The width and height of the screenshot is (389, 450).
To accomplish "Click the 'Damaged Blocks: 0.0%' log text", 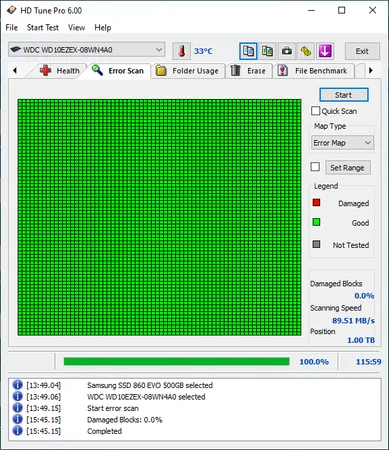I will 124,420.
